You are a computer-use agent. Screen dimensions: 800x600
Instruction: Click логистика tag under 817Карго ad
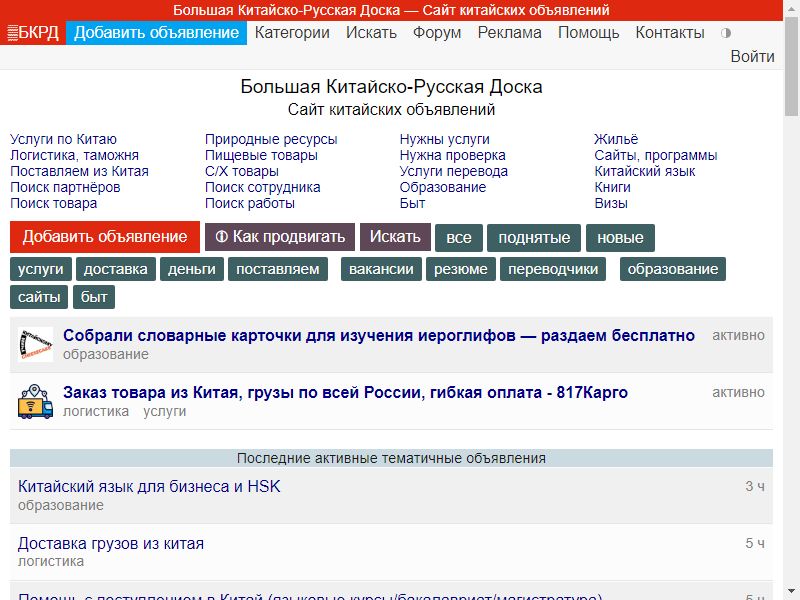pyautogui.click(x=96, y=411)
